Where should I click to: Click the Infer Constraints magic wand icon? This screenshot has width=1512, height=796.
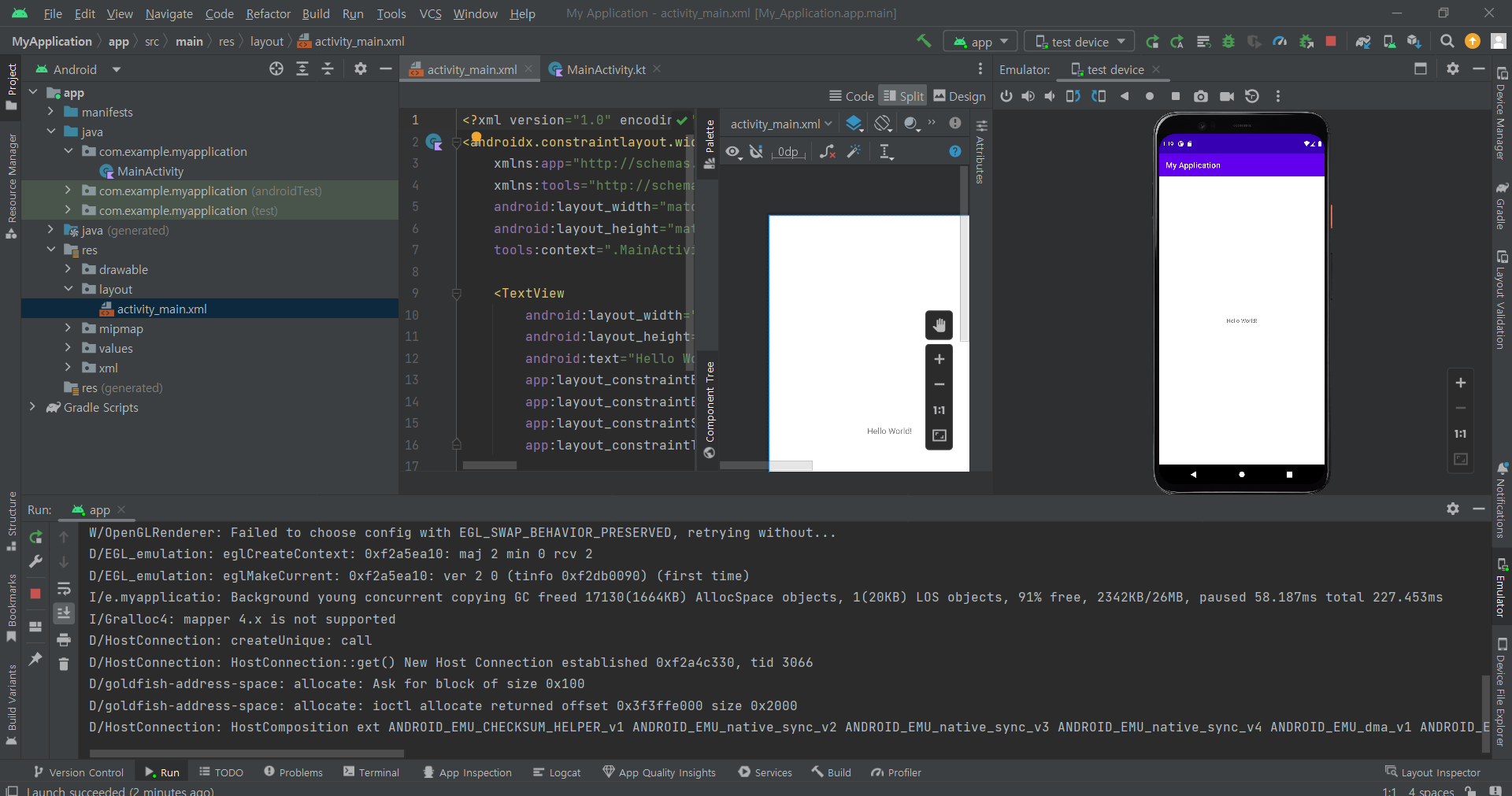point(854,151)
